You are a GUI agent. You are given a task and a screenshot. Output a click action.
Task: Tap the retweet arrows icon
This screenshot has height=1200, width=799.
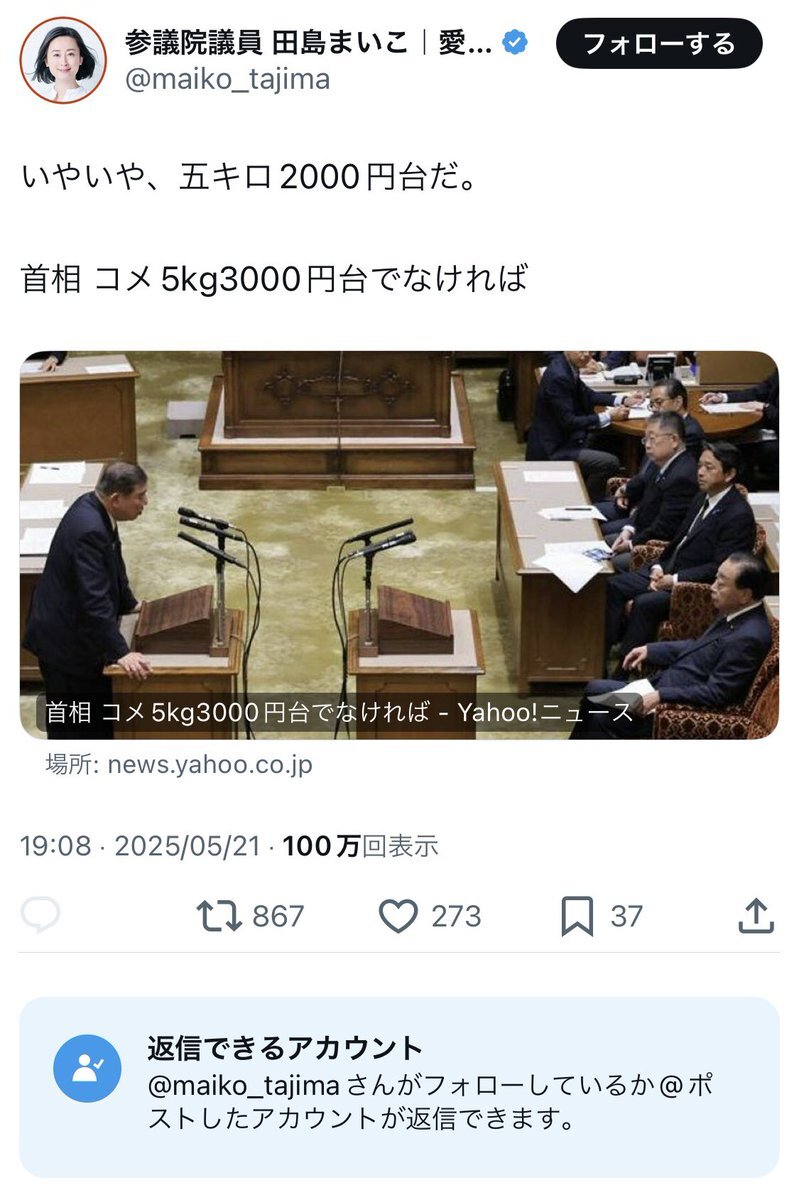point(219,916)
